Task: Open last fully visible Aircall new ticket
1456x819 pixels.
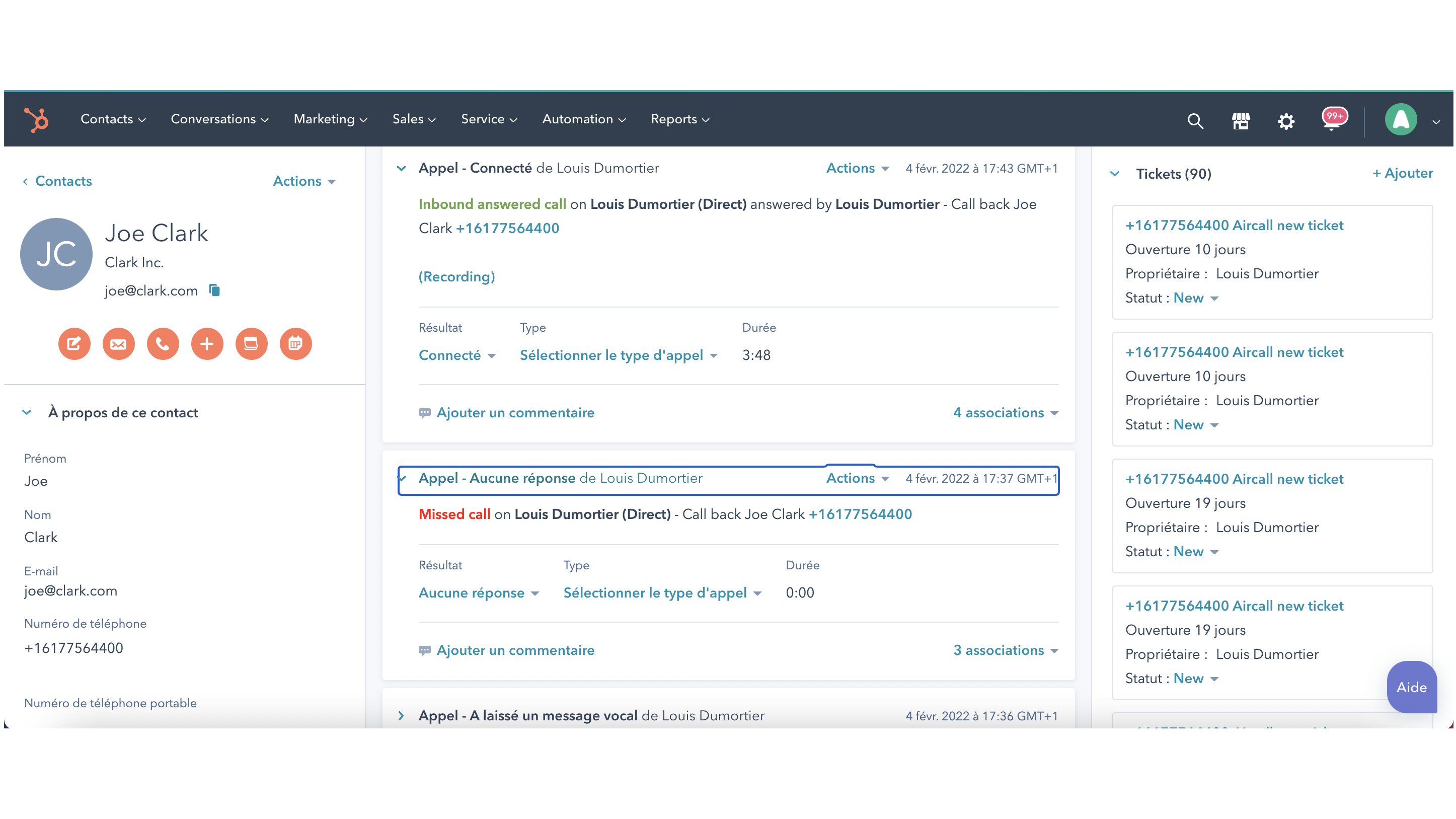Action: [x=1235, y=606]
